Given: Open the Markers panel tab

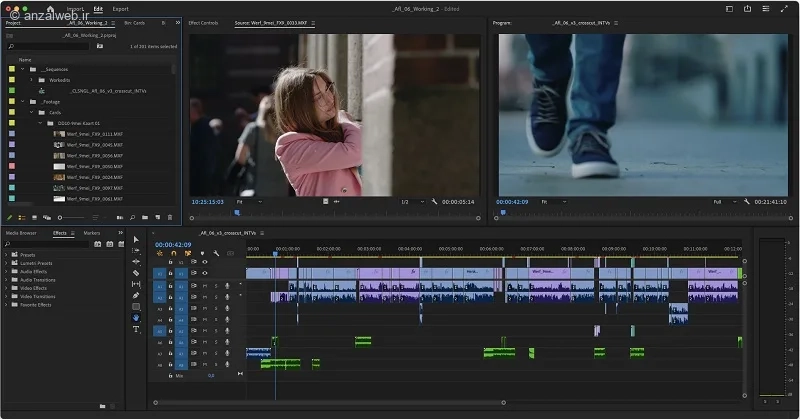Looking at the screenshot, I should pyautogui.click(x=92, y=233).
